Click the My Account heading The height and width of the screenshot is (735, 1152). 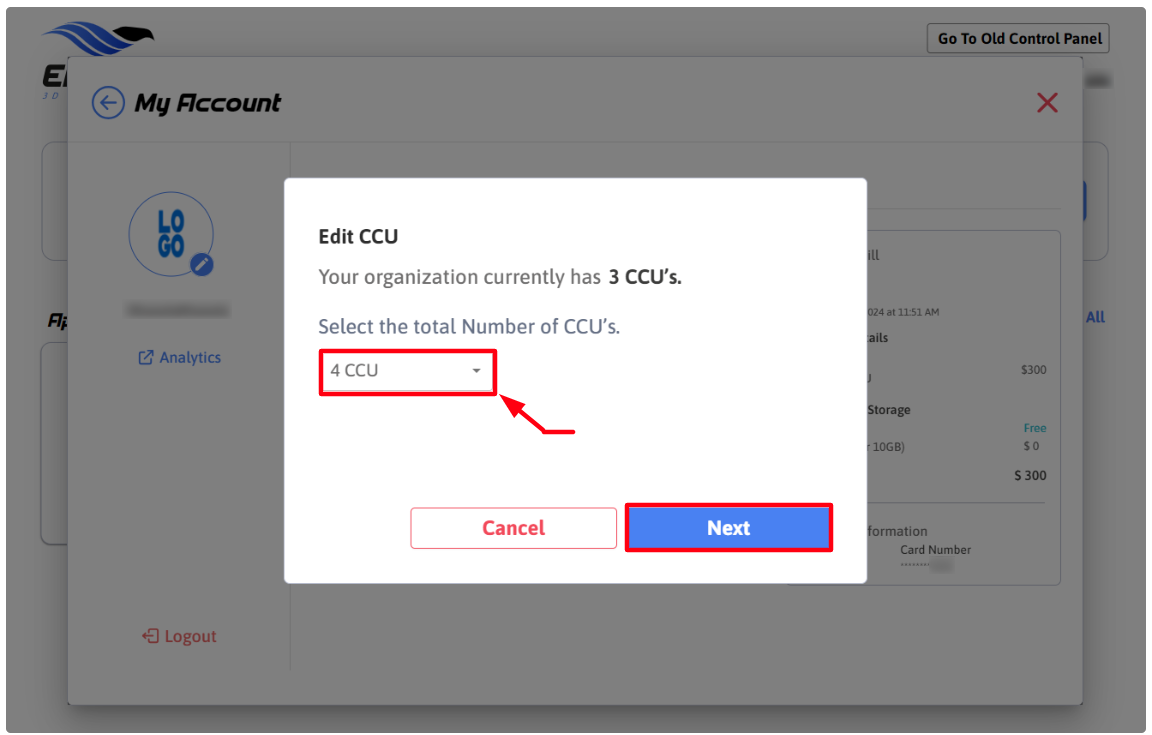(208, 103)
